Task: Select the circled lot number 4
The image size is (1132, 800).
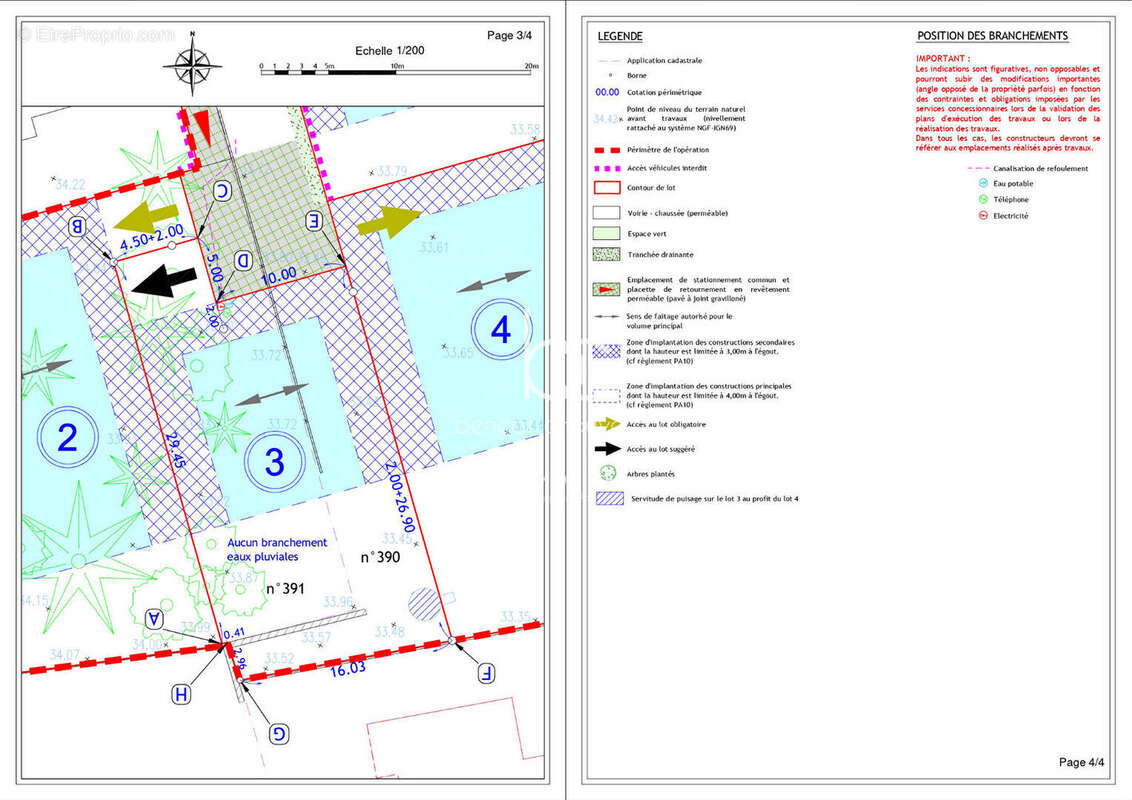Action: pyautogui.click(x=501, y=329)
